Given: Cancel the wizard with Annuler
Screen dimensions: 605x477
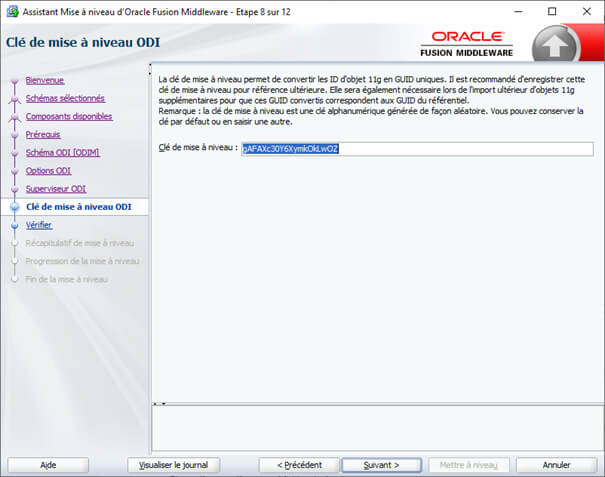Looking at the screenshot, I should coord(556,465).
